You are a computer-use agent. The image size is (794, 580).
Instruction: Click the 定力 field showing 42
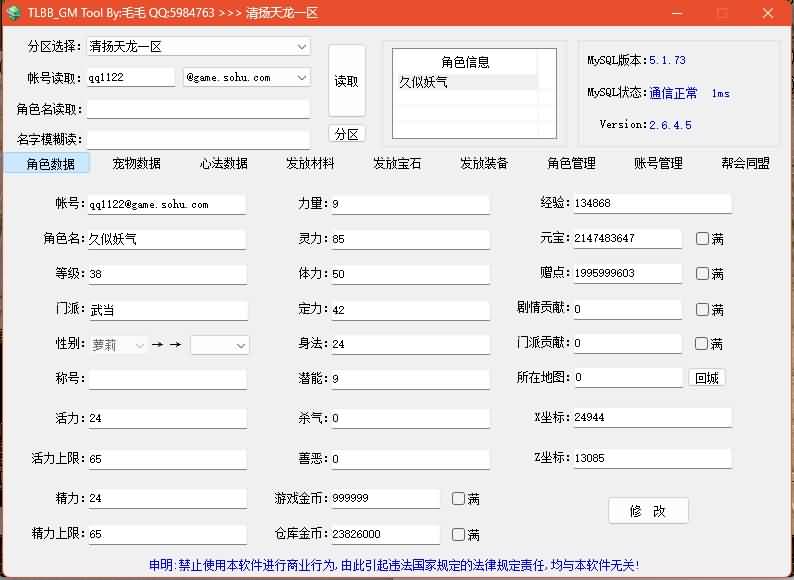tap(410, 310)
